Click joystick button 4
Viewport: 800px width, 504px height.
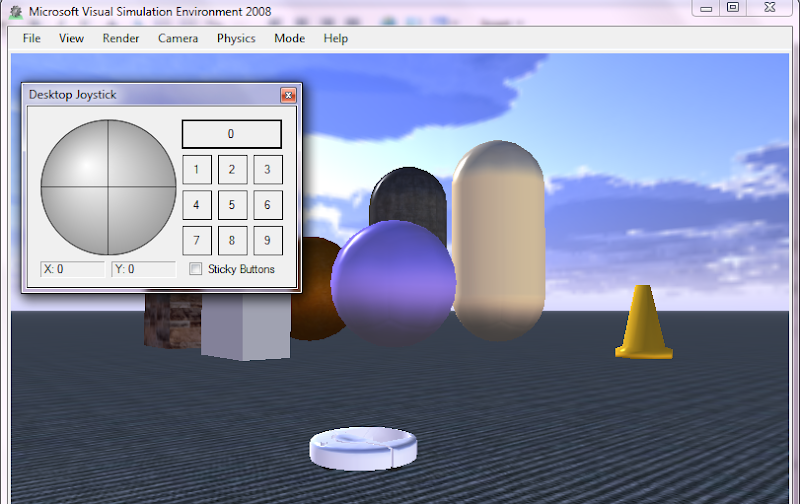pos(197,205)
